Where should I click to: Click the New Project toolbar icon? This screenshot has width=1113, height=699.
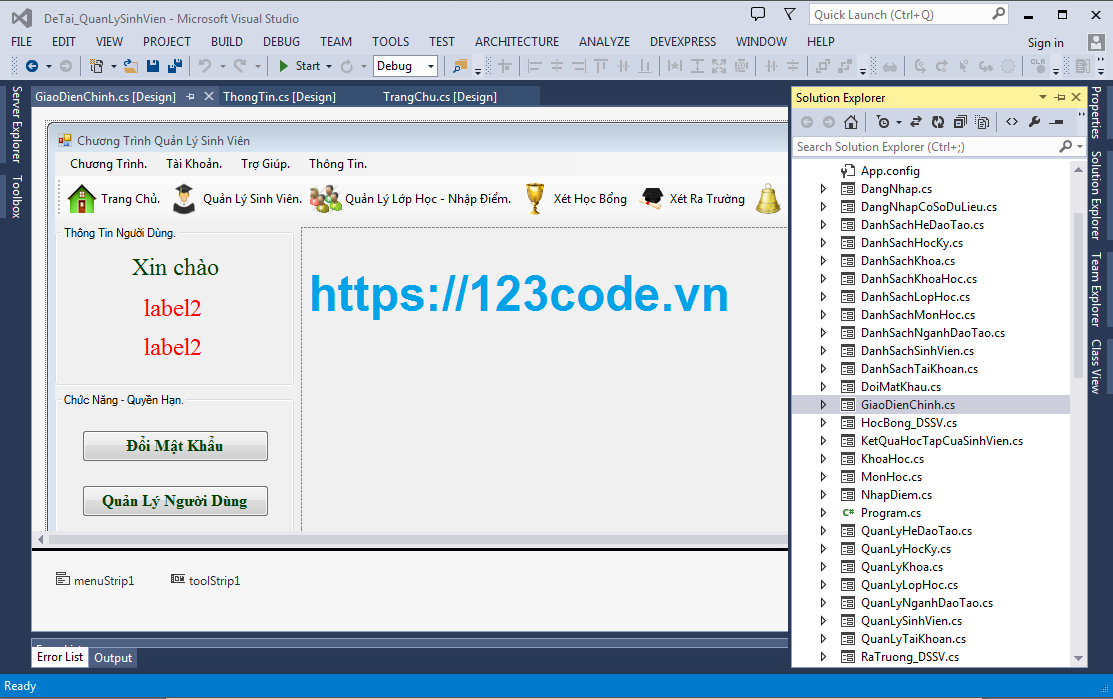(x=98, y=66)
